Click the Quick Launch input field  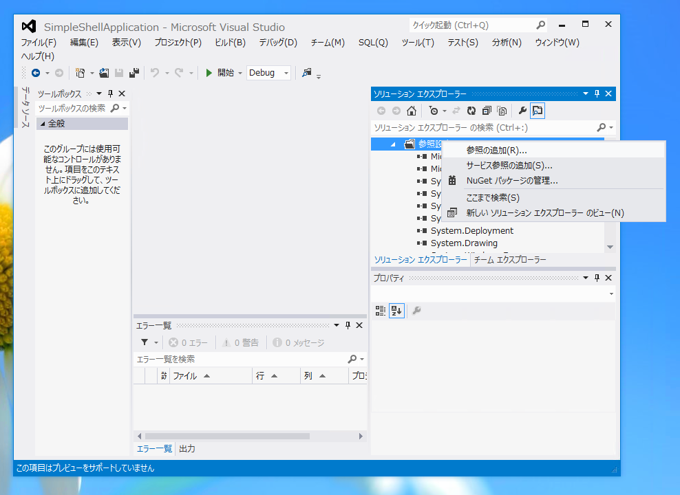[473, 25]
